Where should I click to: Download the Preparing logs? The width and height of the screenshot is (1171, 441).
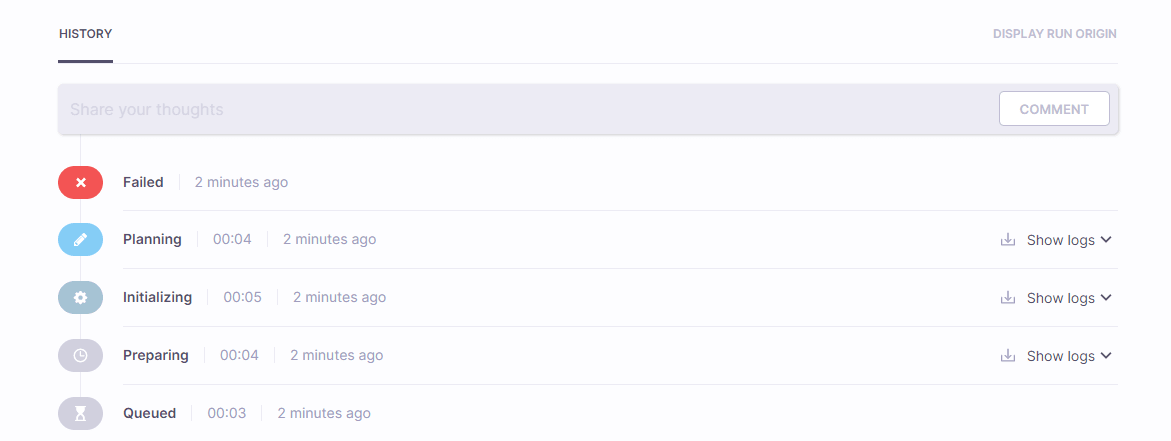tap(1007, 356)
